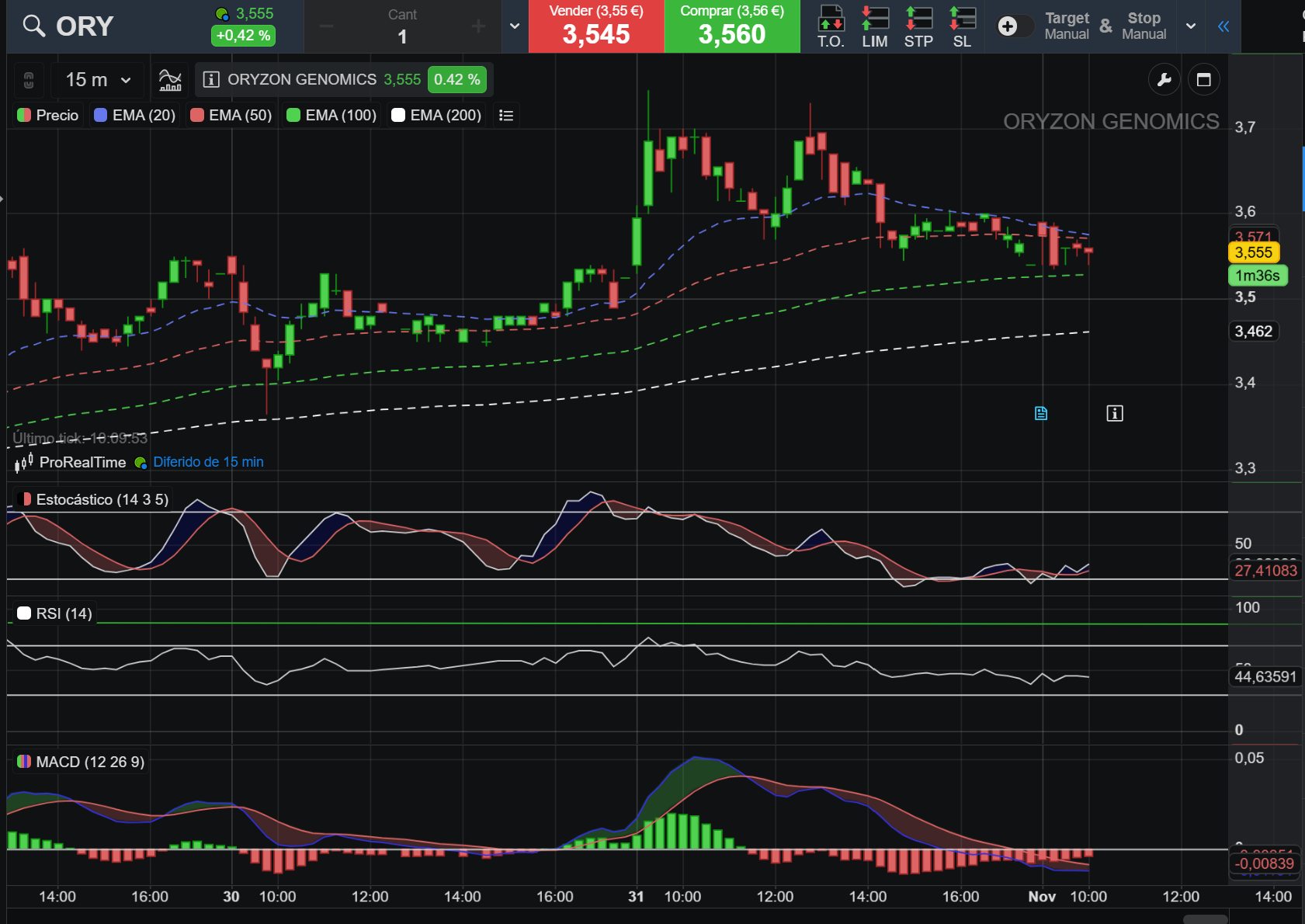
Task: Click the blue document note icon on chart
Action: pos(1041,413)
